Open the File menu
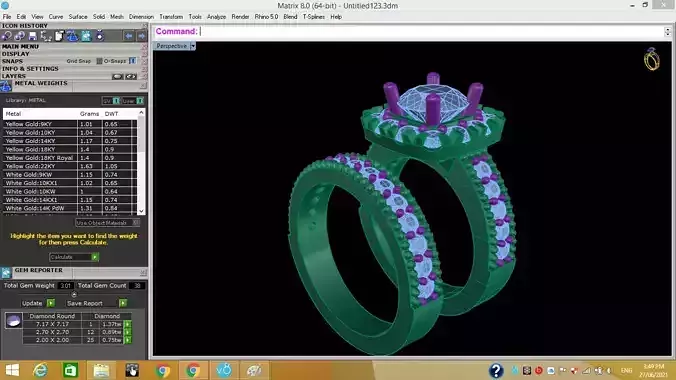The width and height of the screenshot is (676, 380). coord(7,17)
